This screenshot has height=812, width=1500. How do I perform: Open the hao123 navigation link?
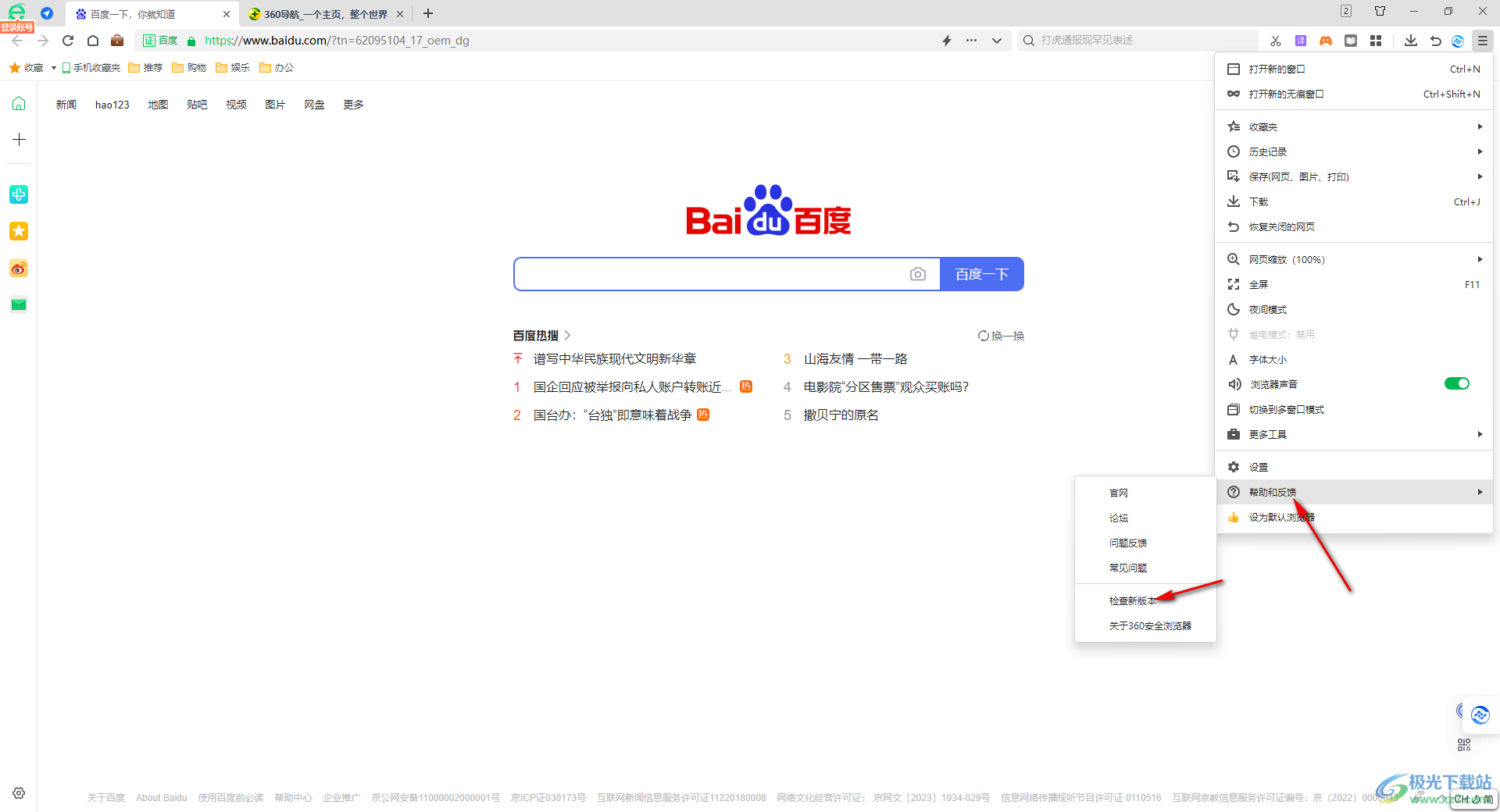(x=112, y=105)
